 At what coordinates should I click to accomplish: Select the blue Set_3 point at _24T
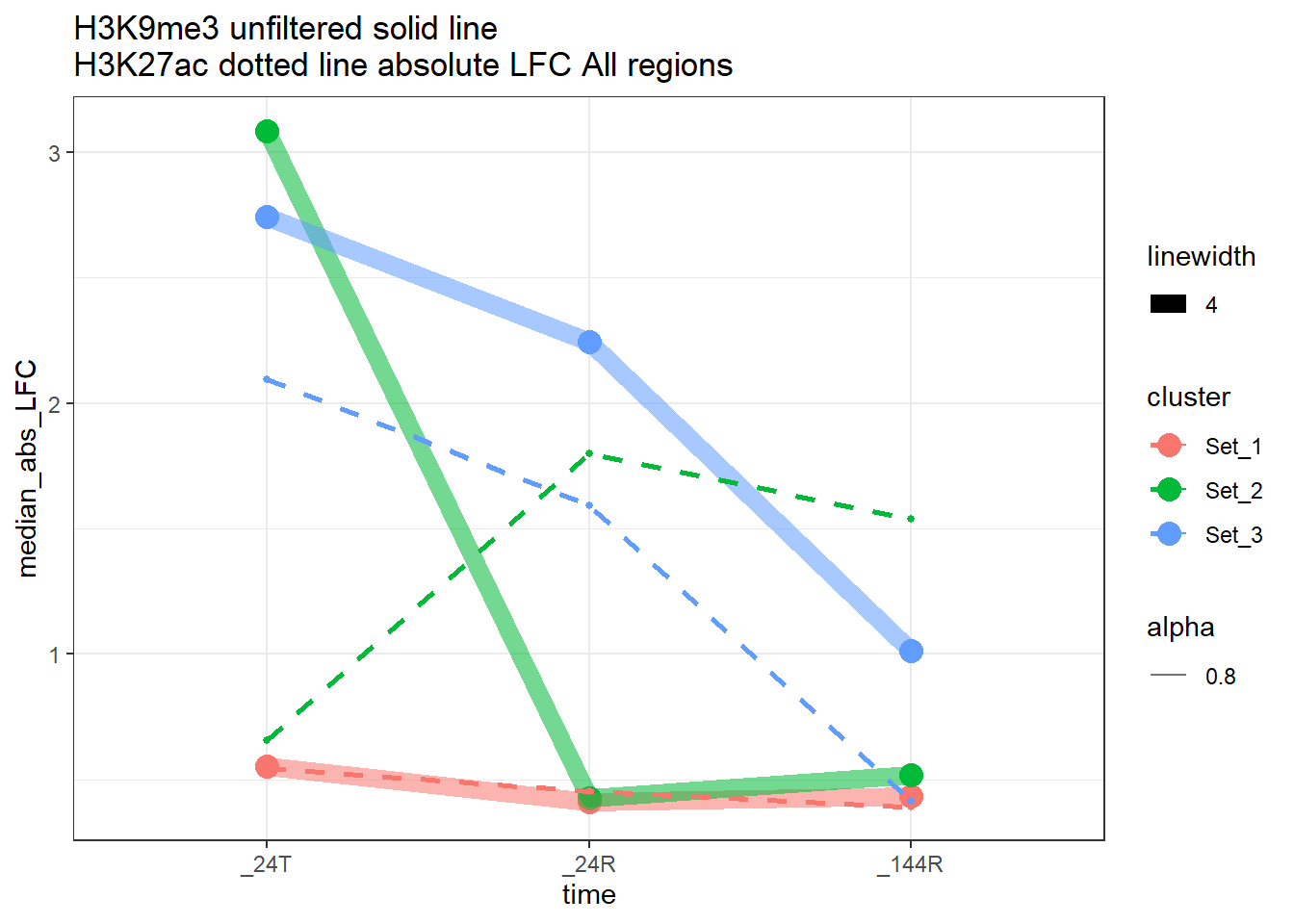(x=268, y=218)
